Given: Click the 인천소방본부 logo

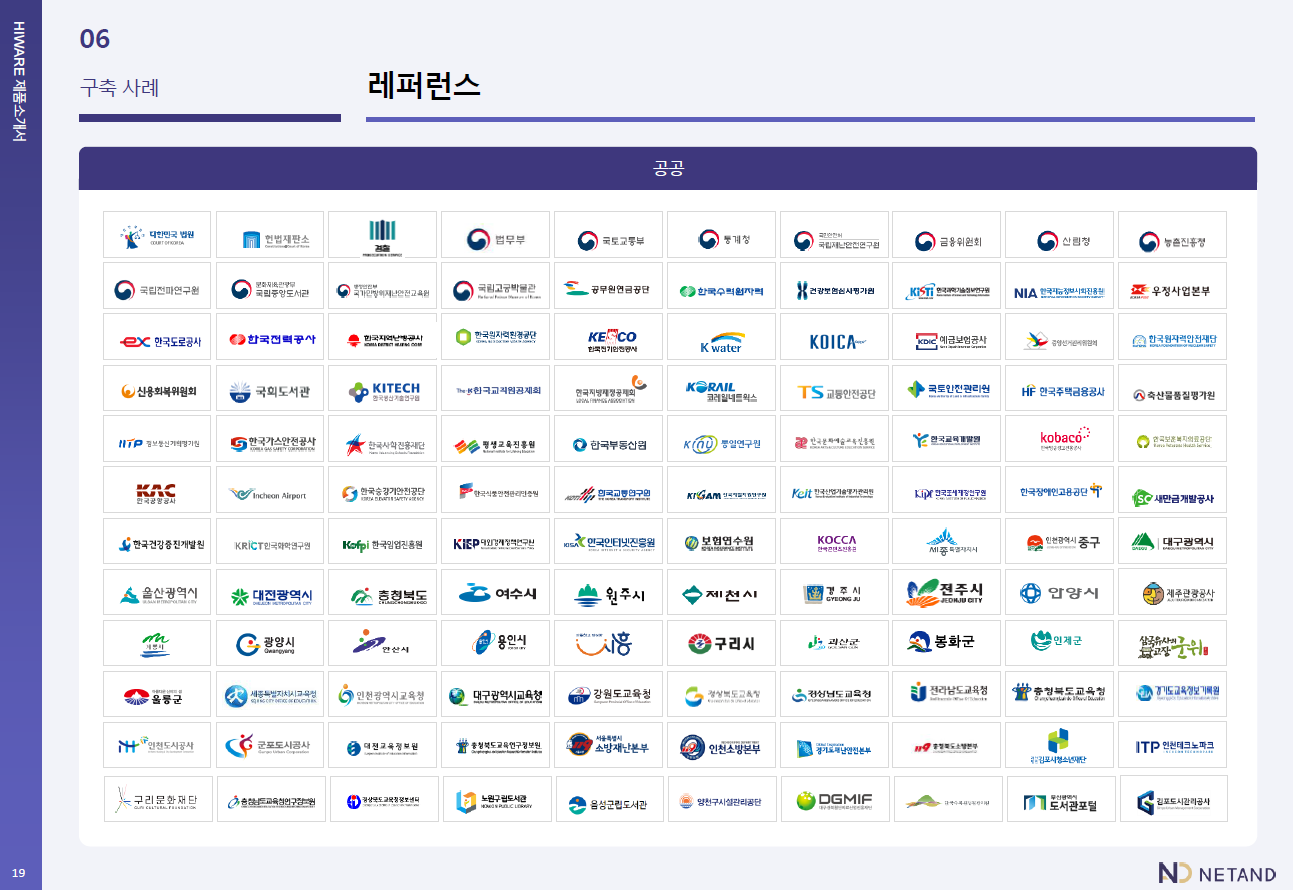Looking at the screenshot, I should [721, 746].
